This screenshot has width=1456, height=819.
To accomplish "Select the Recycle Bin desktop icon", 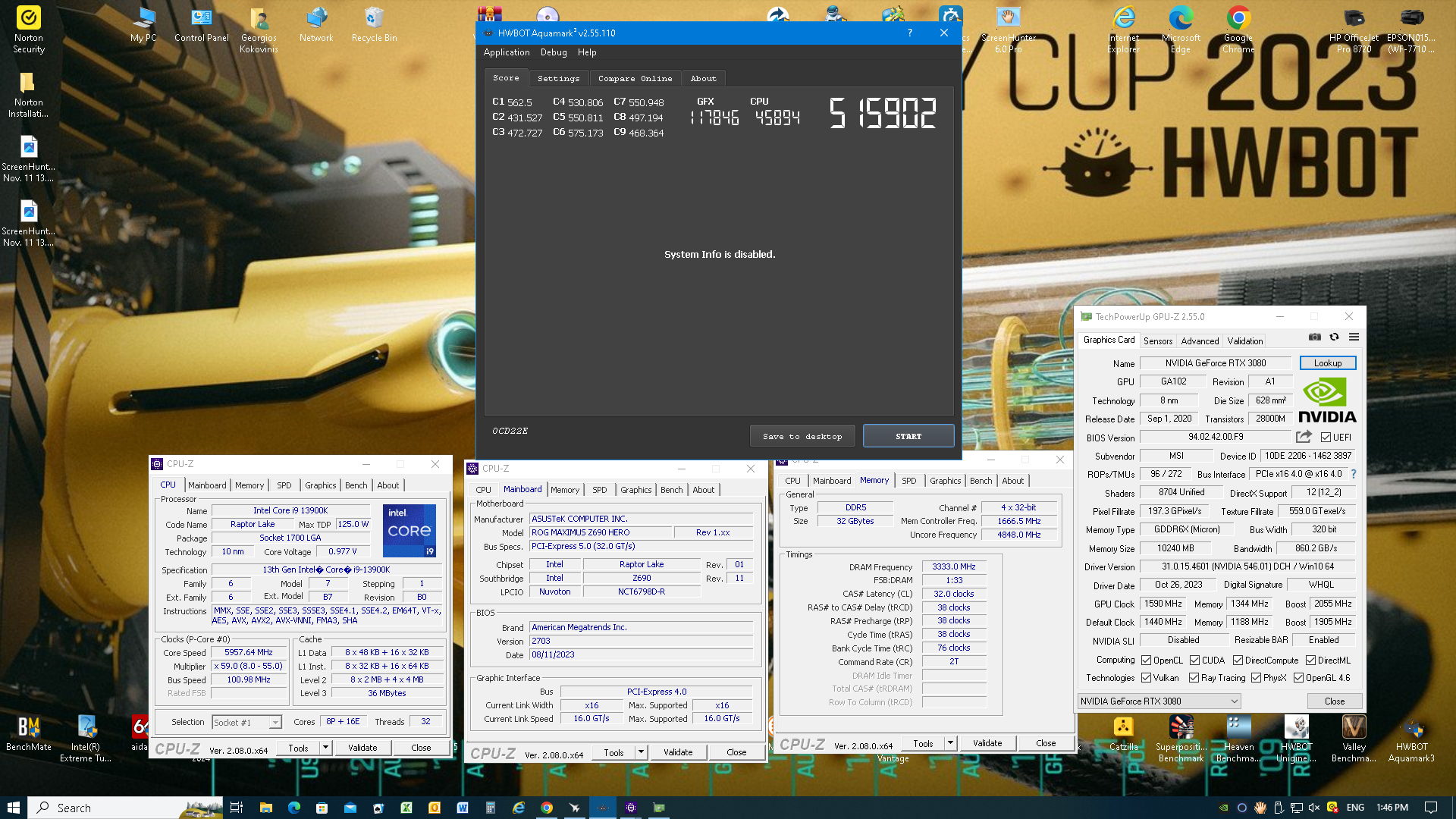I will pos(374,25).
